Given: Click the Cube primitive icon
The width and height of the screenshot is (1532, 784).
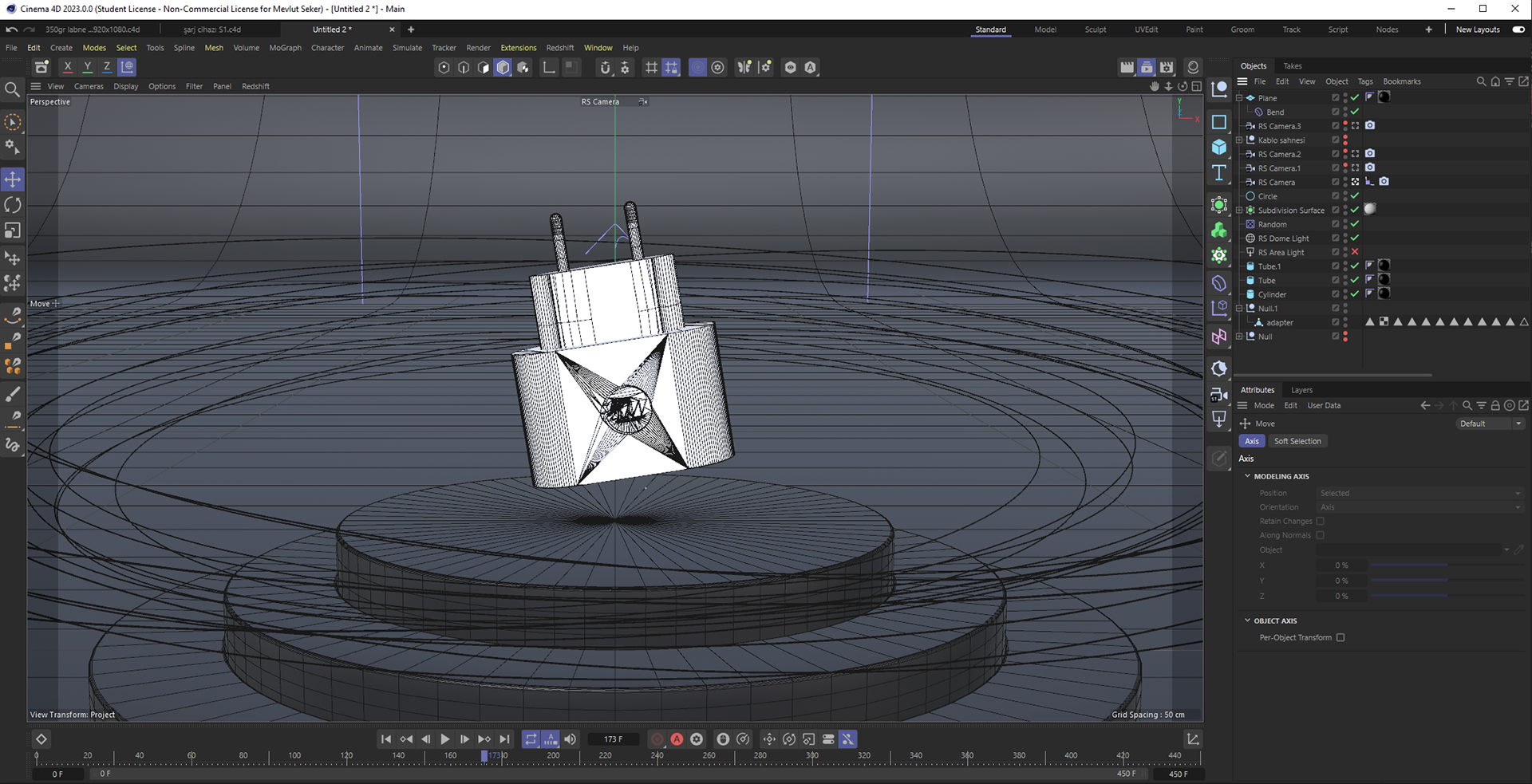Looking at the screenshot, I should (1219, 148).
